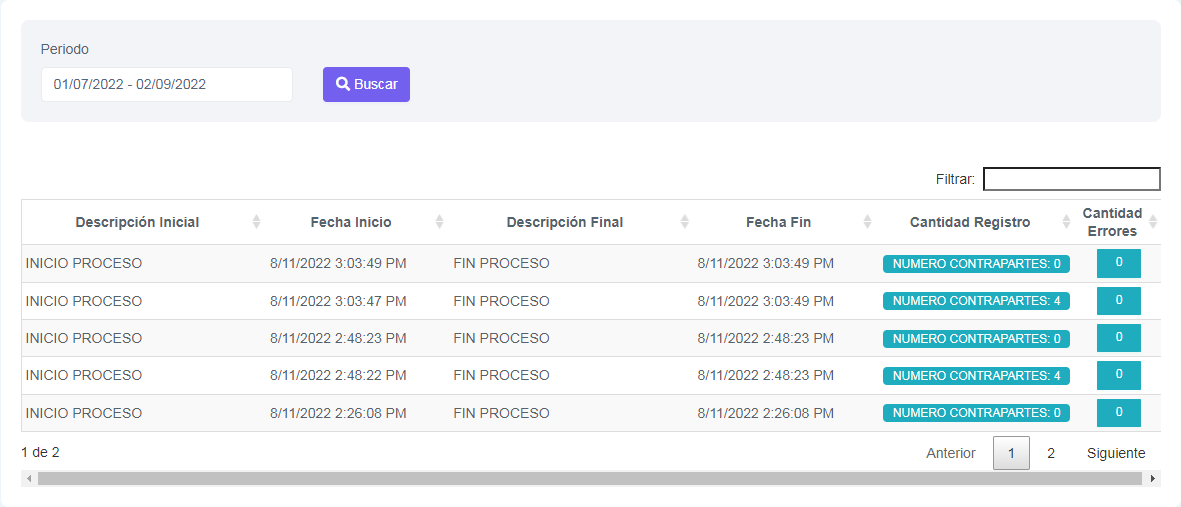Screen dimensions: 1181x507
Task: Click the Periodo date range field
Action: (166, 85)
